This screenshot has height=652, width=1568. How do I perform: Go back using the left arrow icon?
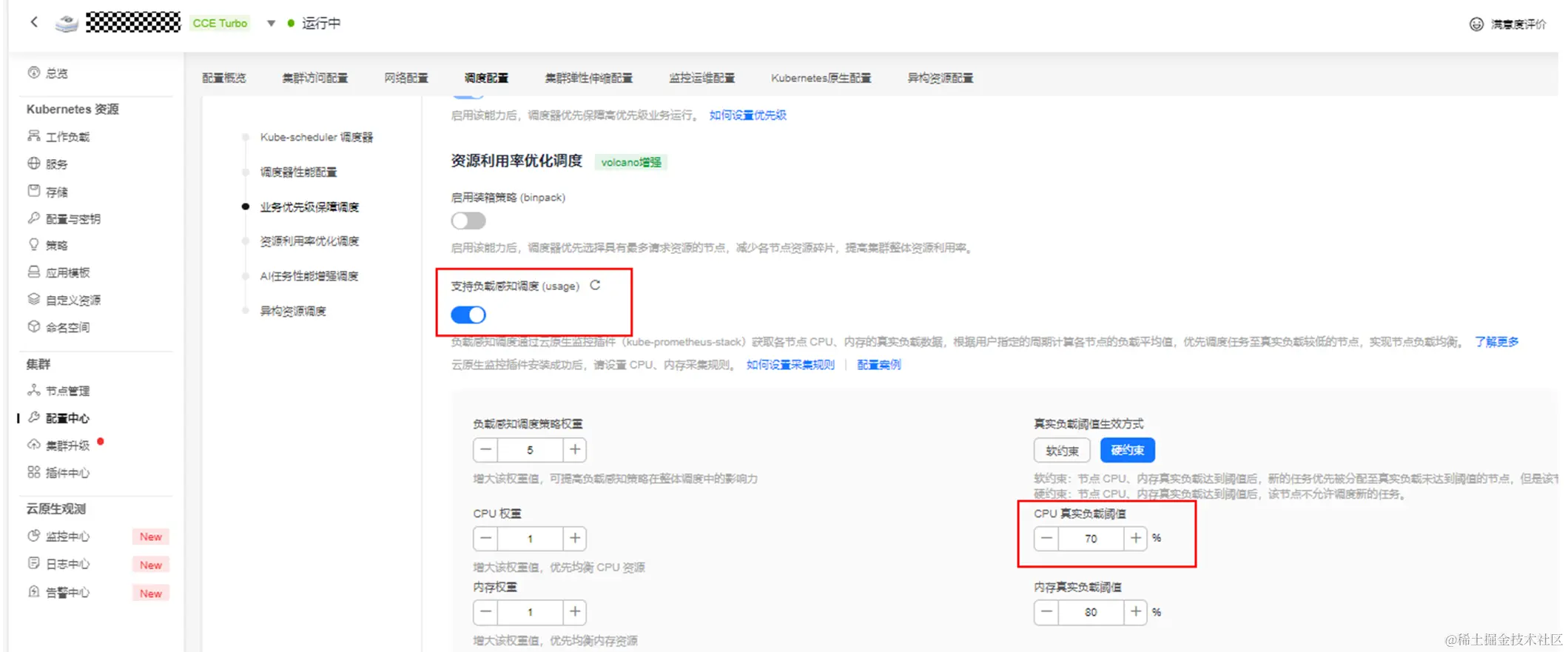click(x=34, y=22)
